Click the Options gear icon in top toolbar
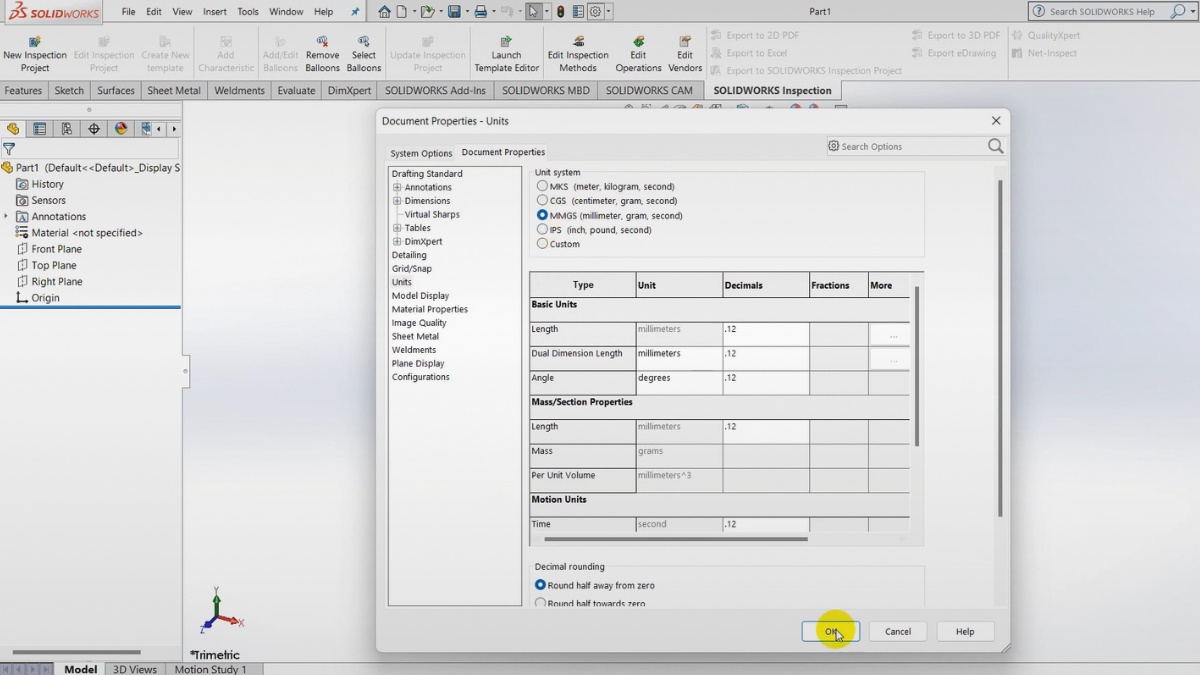 (596, 12)
